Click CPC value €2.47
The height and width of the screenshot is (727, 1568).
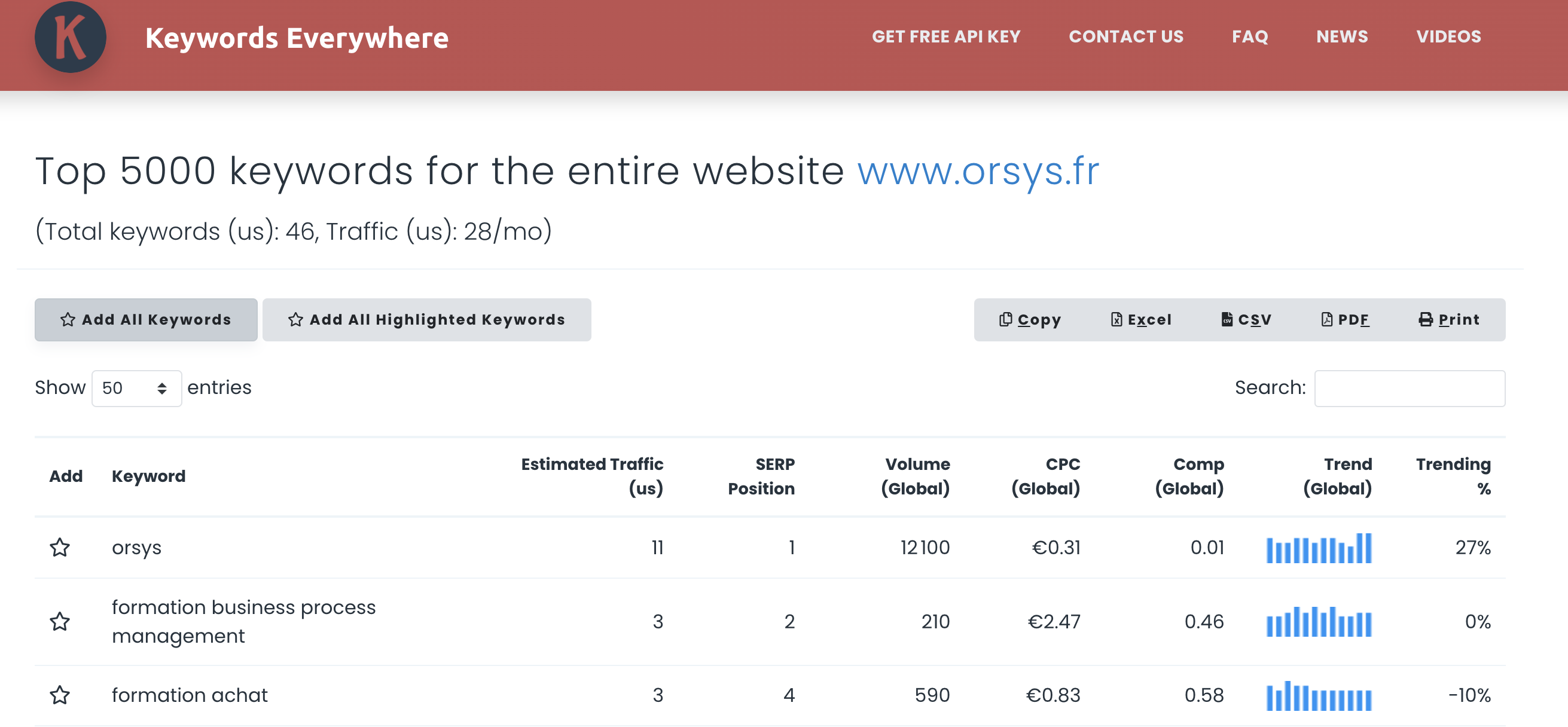[1054, 622]
